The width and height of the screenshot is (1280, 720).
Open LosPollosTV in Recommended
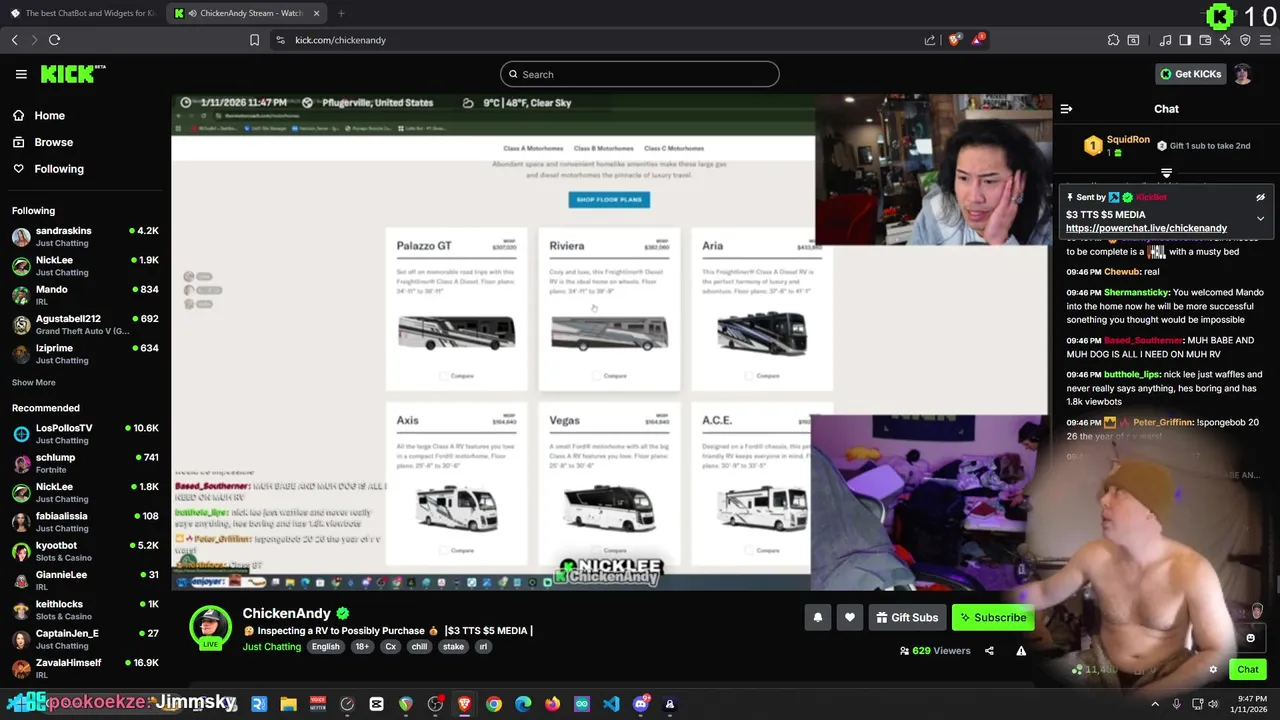pyautogui.click(x=85, y=434)
